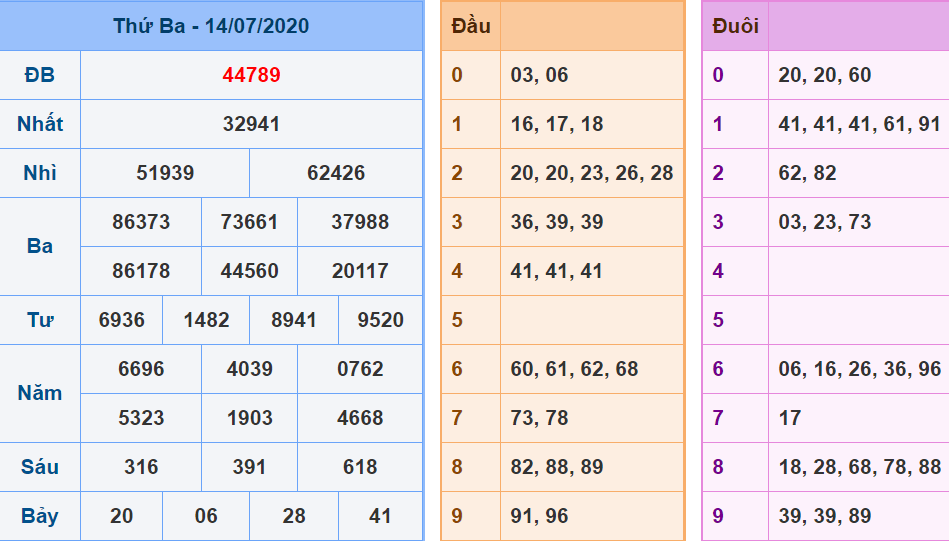Select second prize number 62426

click(336, 173)
